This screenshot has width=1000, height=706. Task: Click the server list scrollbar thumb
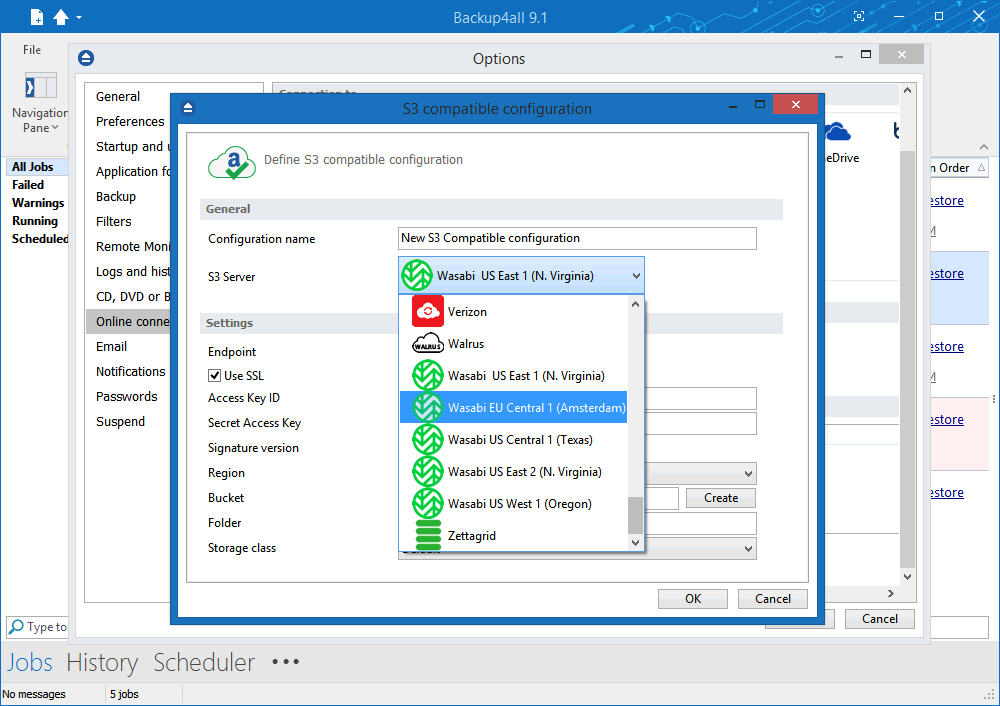[x=635, y=515]
